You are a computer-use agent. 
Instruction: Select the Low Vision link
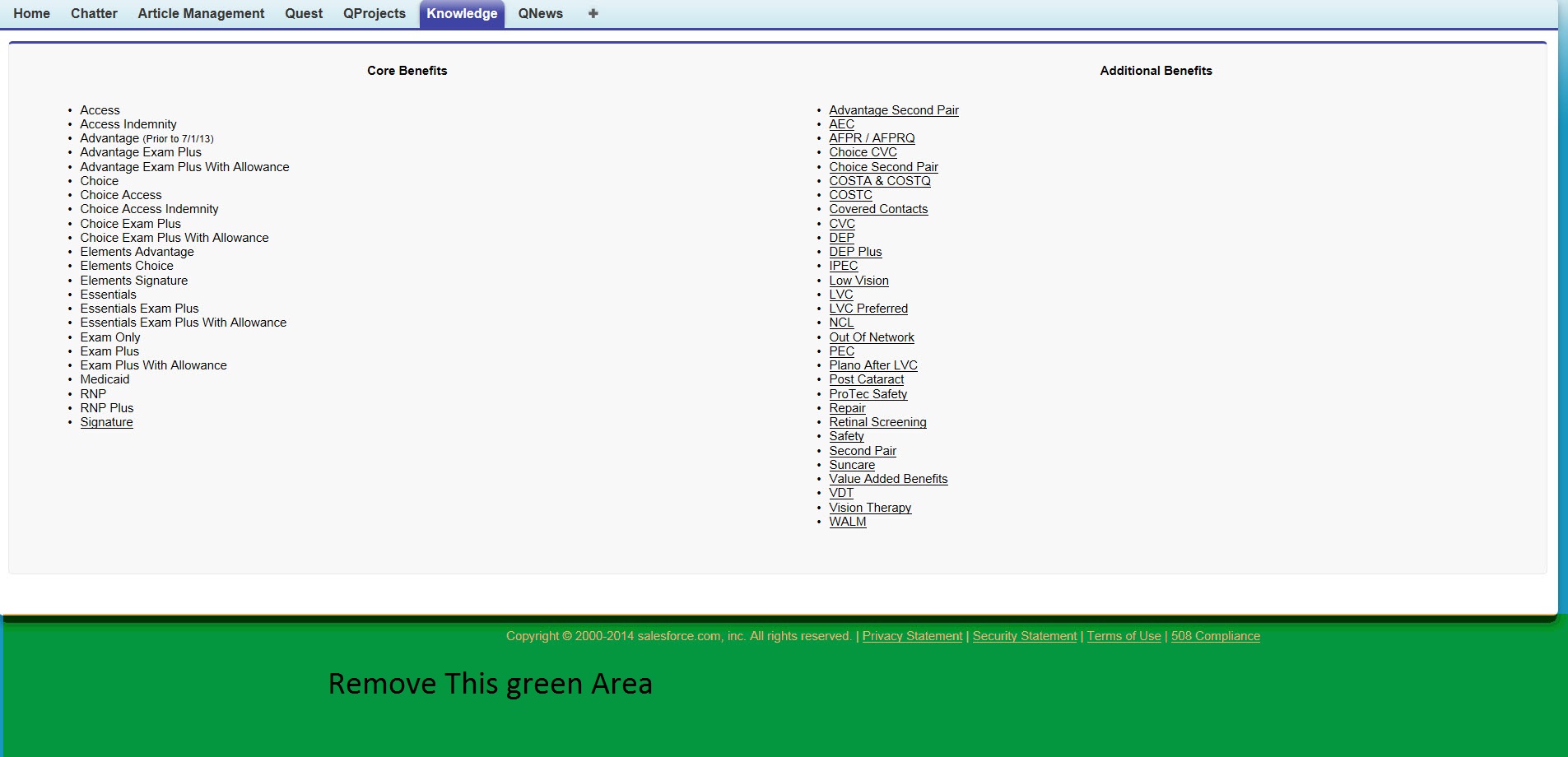pyautogui.click(x=858, y=280)
